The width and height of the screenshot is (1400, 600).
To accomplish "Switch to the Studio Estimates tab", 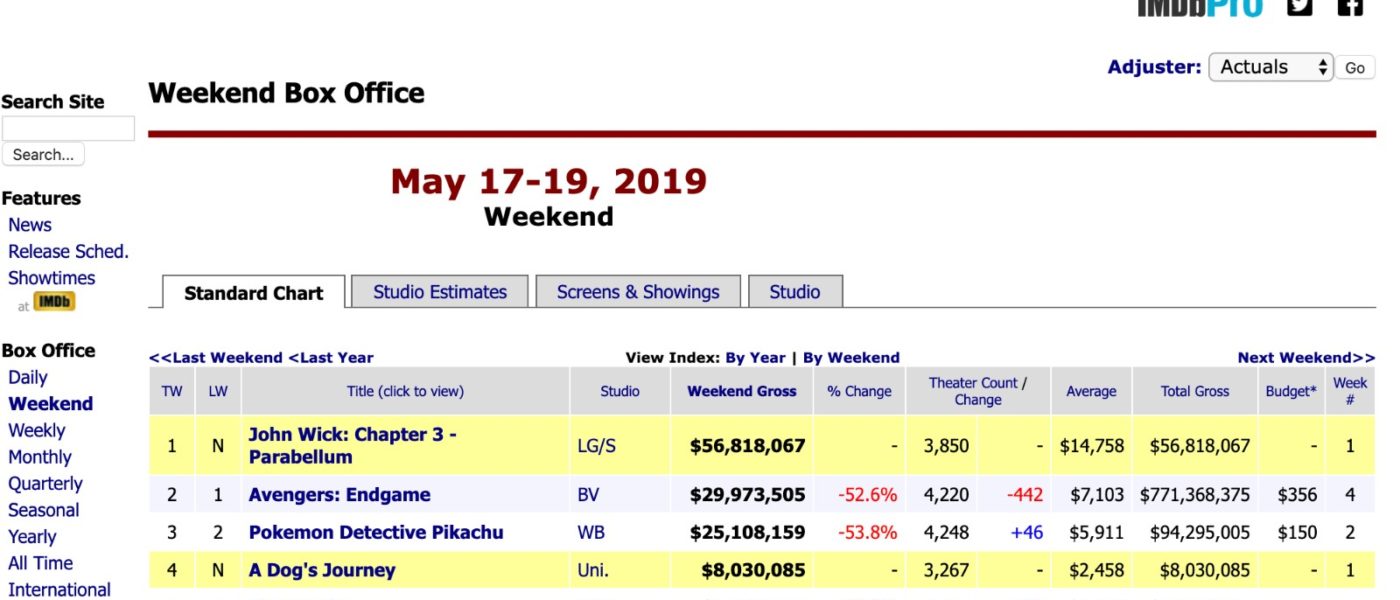I will (x=440, y=292).
